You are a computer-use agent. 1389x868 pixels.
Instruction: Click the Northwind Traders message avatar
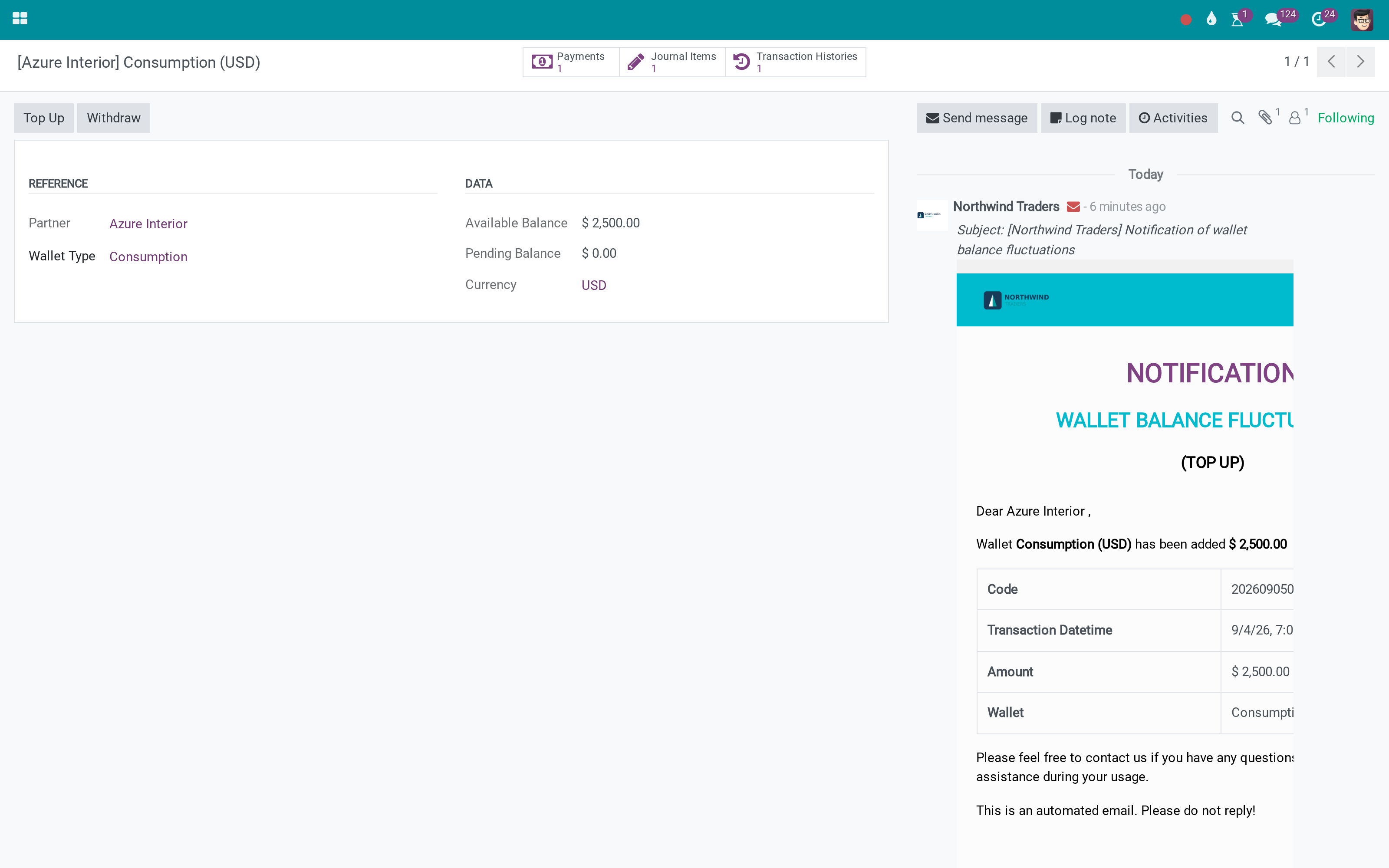point(932,215)
